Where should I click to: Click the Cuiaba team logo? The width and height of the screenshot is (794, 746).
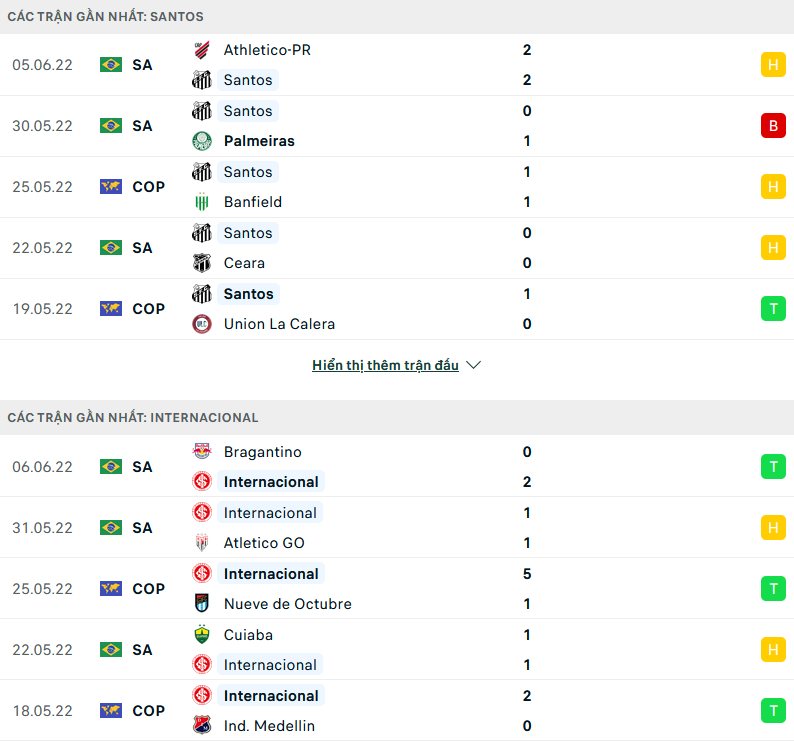(202, 635)
